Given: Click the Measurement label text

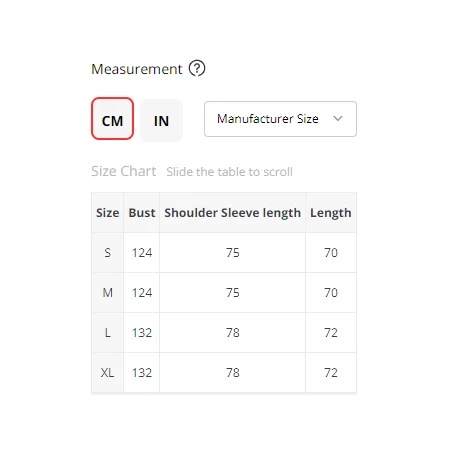Looking at the screenshot, I should 137,69.
